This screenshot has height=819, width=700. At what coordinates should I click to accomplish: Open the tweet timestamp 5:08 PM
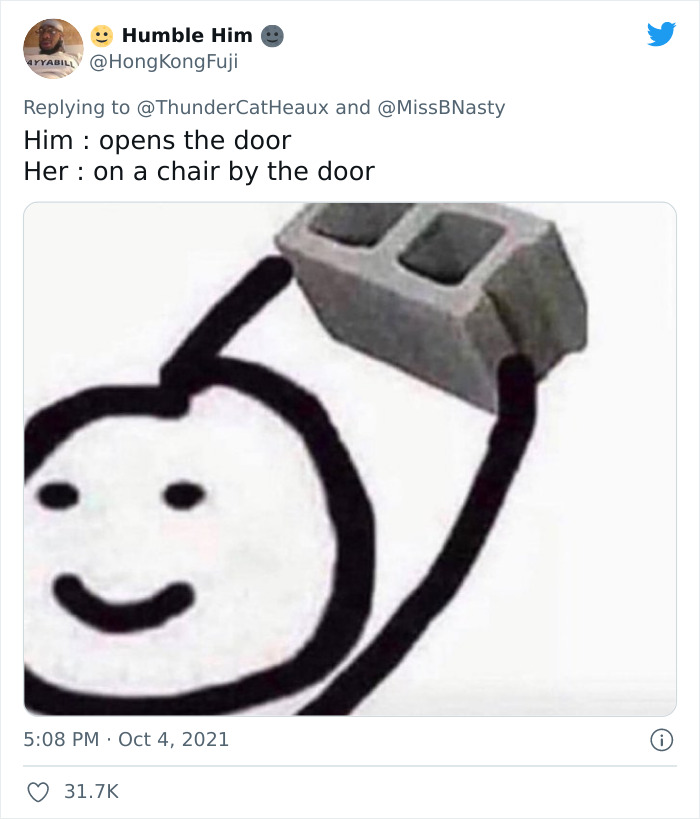click(x=61, y=740)
